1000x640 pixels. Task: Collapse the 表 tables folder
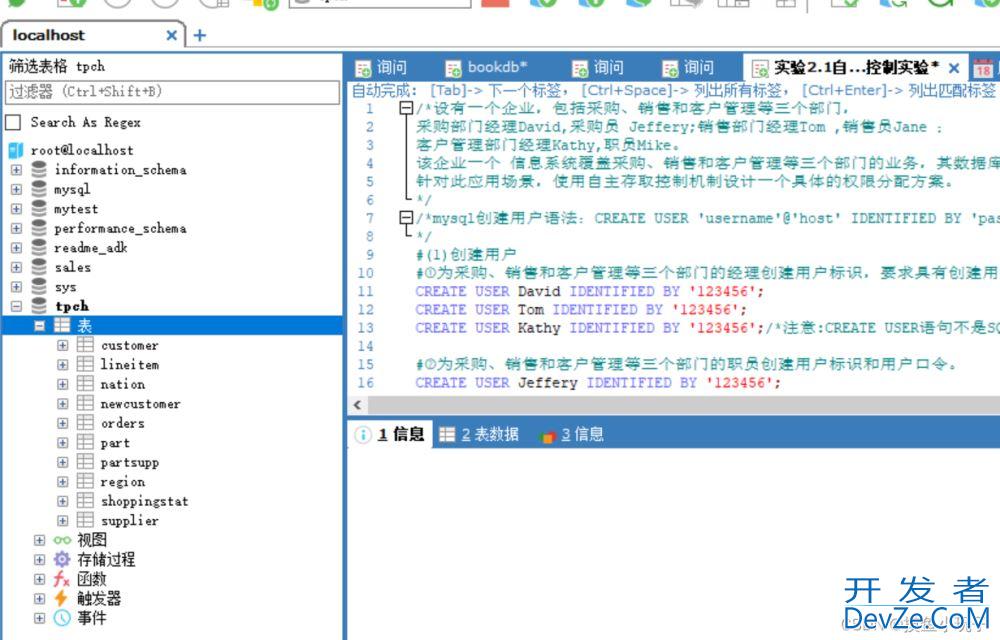40,326
